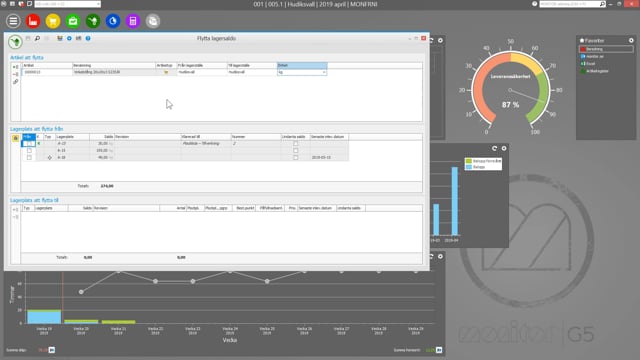This screenshot has width=640, height=360.
Task: Click the green legend swatch in bar chart
Action: tap(469, 161)
